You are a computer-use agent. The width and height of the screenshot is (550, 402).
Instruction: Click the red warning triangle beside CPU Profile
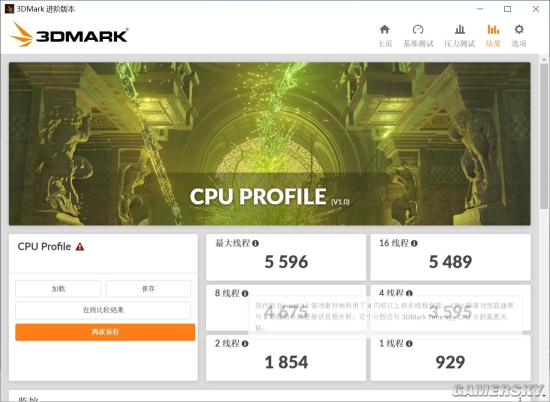[80, 247]
